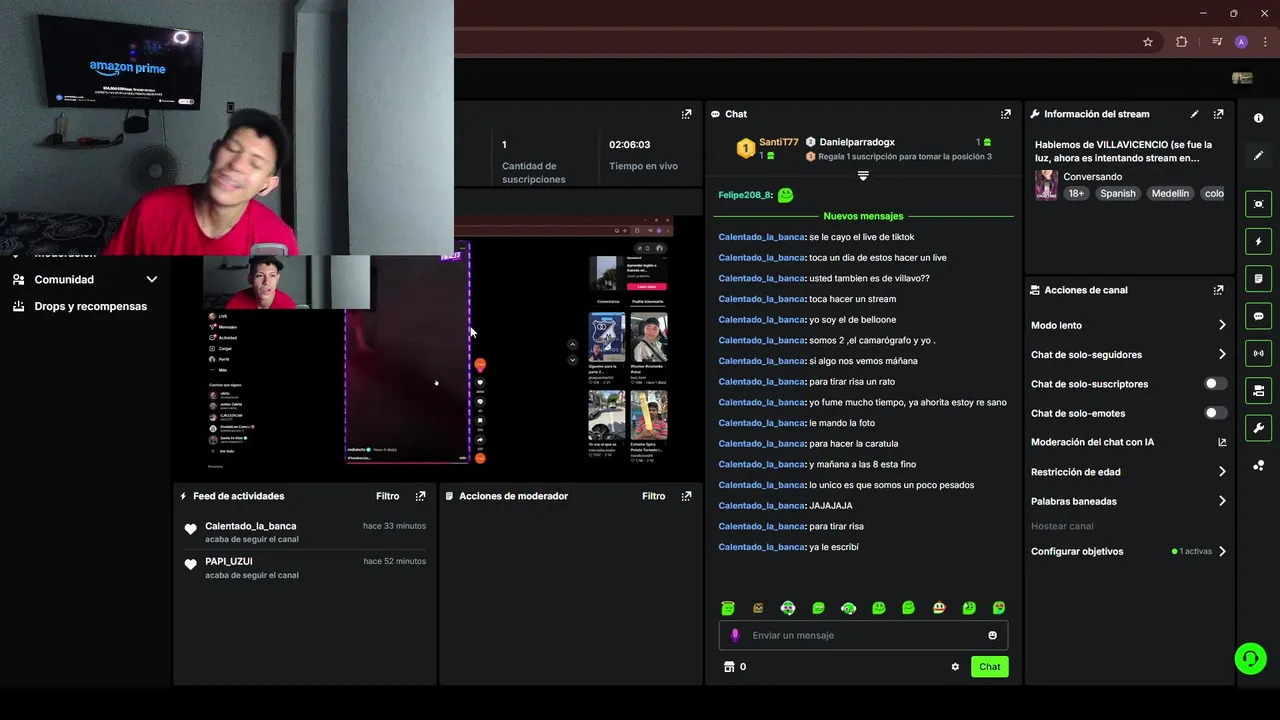Toggle Chat de solo-suscriptores switch
The width and height of the screenshot is (1280, 720).
[1216, 384]
